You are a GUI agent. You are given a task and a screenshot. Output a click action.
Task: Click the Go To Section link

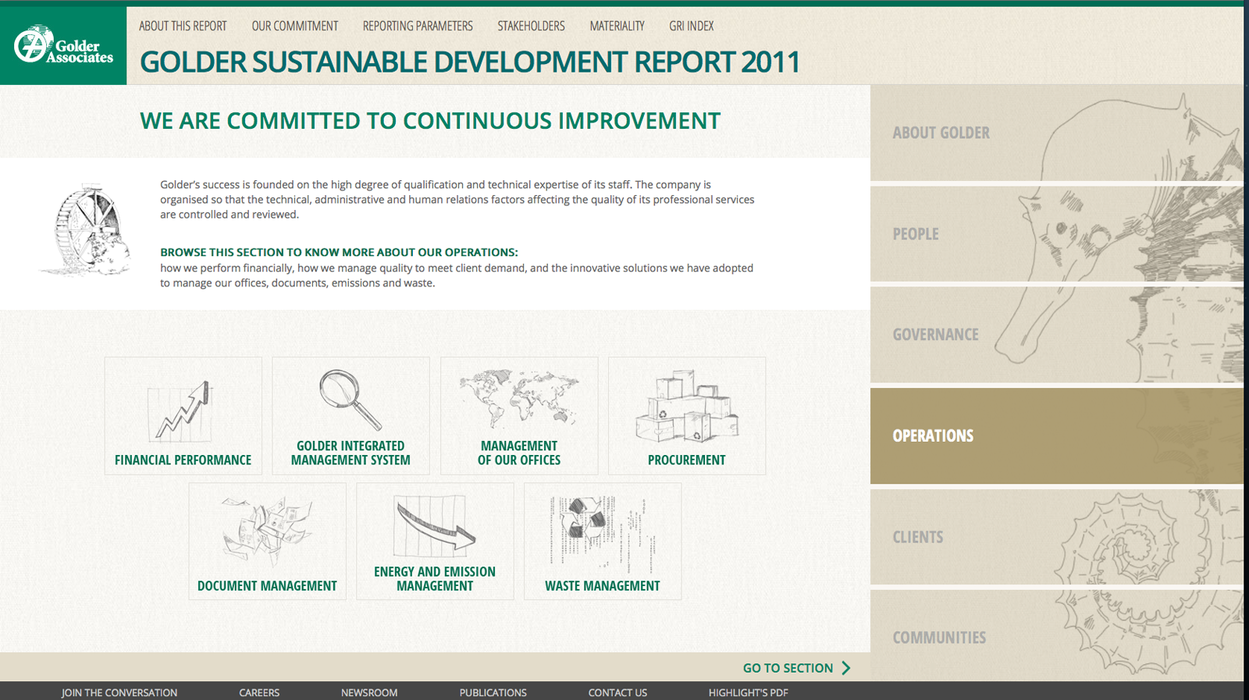(x=787, y=668)
